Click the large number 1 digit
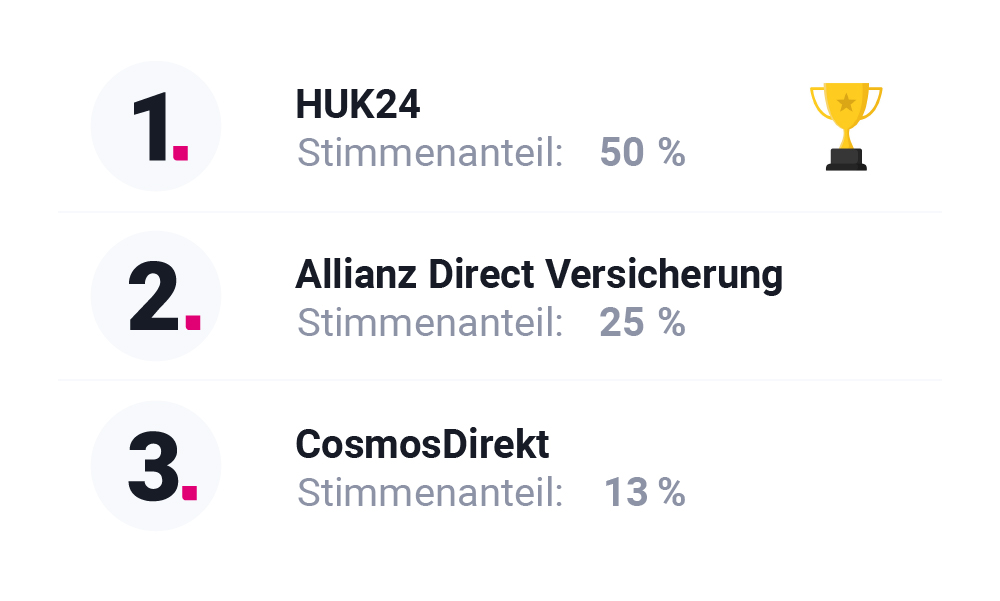Image resolution: width=1000 pixels, height=601 pixels. pos(151,126)
